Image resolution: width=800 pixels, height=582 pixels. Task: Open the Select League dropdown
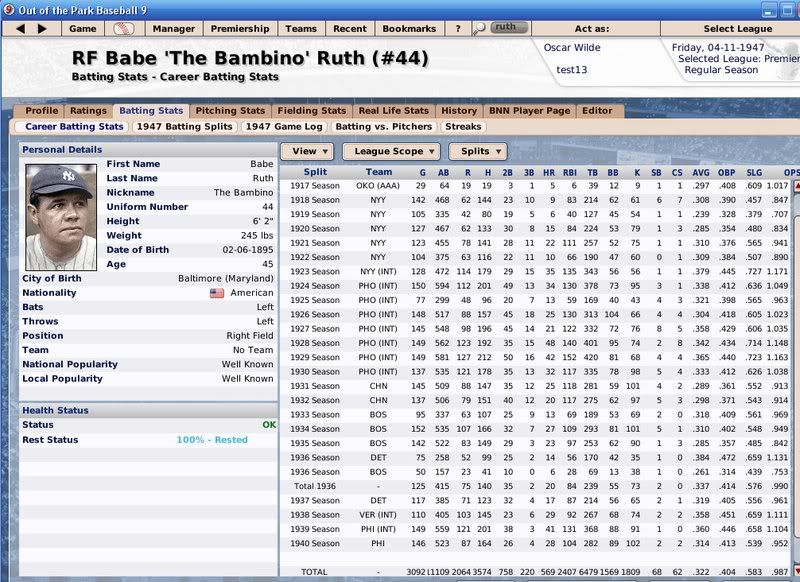click(x=738, y=28)
